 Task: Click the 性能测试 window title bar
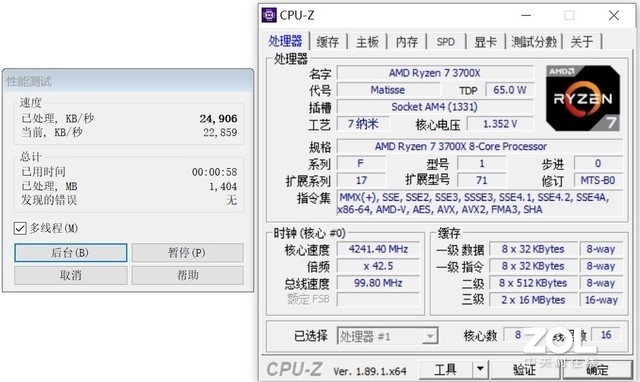pyautogui.click(x=128, y=81)
